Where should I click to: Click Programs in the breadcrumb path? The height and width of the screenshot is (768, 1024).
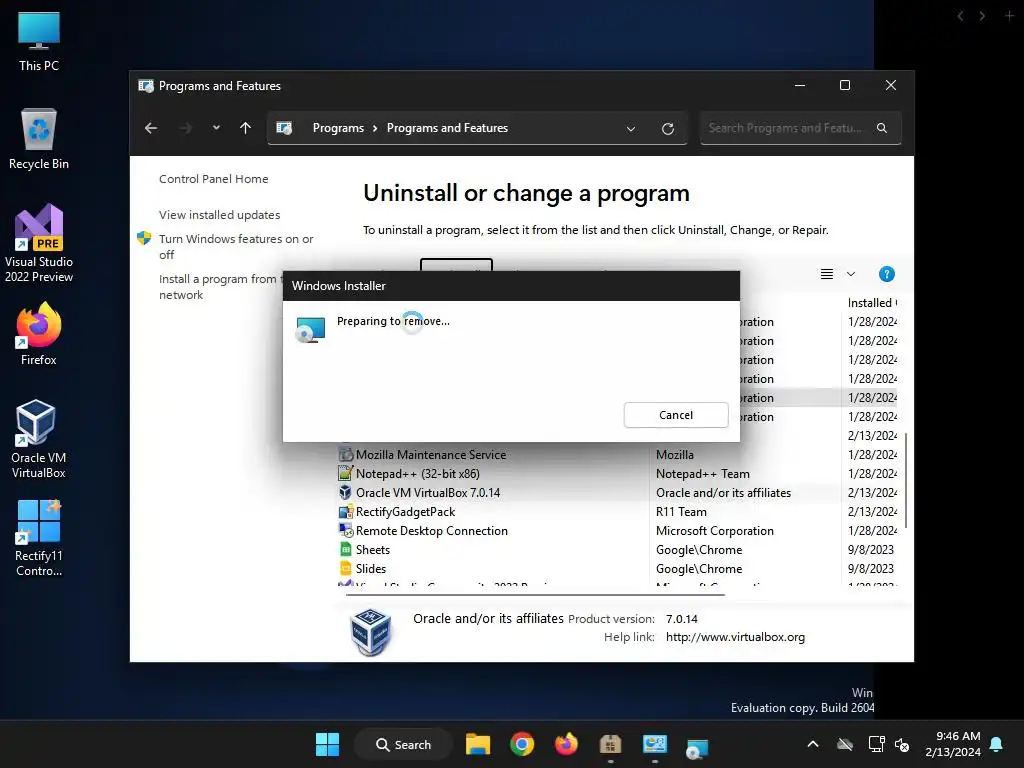tap(338, 128)
